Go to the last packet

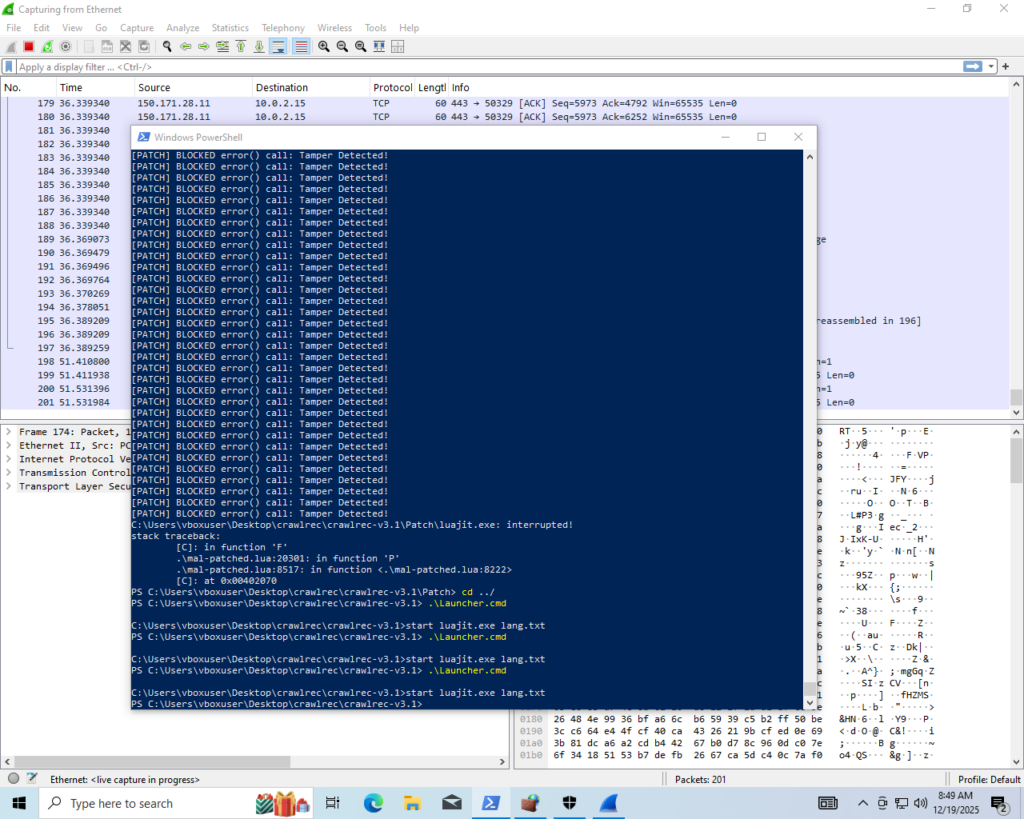pos(260,47)
